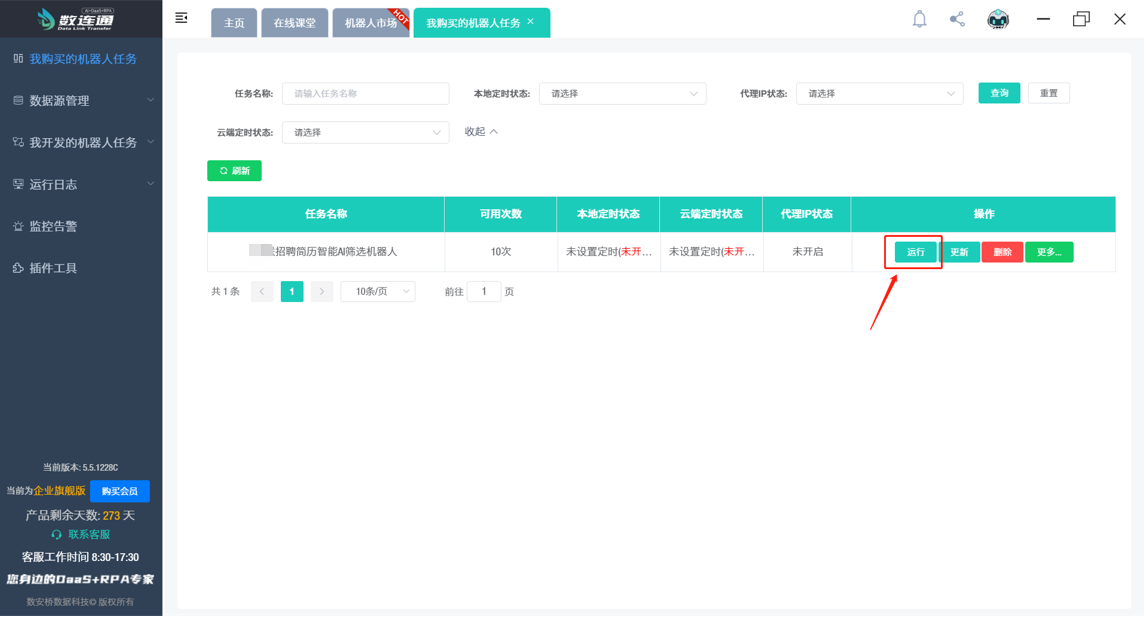Click the 刷新 refresh button
The height and width of the screenshot is (618, 1144).
pyautogui.click(x=234, y=170)
